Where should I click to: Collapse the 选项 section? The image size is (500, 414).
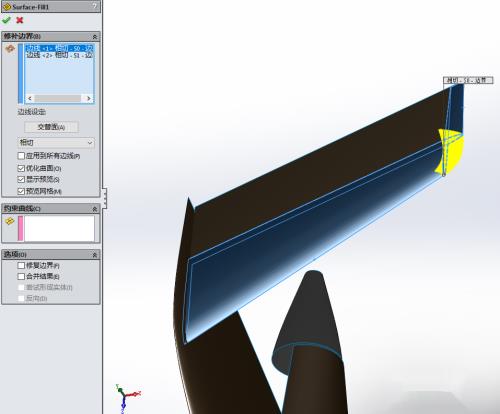[95, 255]
